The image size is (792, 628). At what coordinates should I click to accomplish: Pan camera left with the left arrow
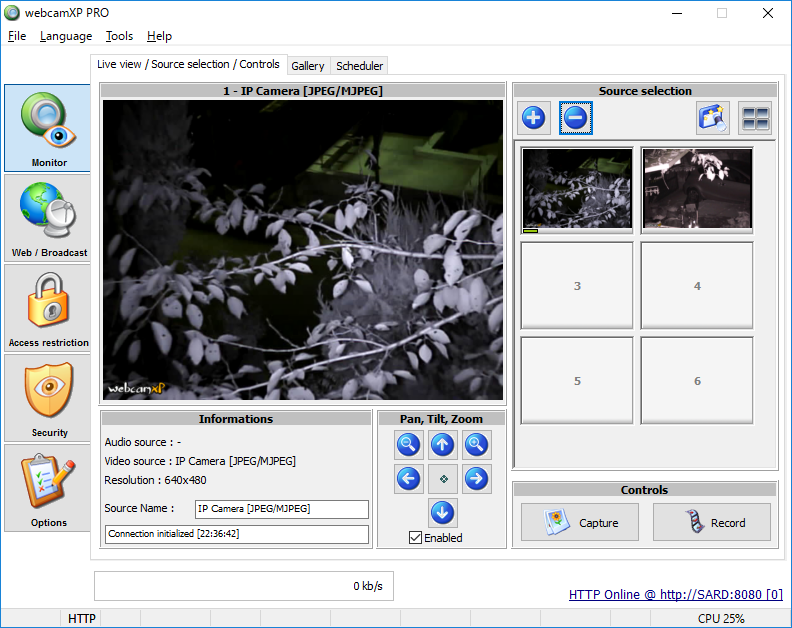pyautogui.click(x=408, y=478)
